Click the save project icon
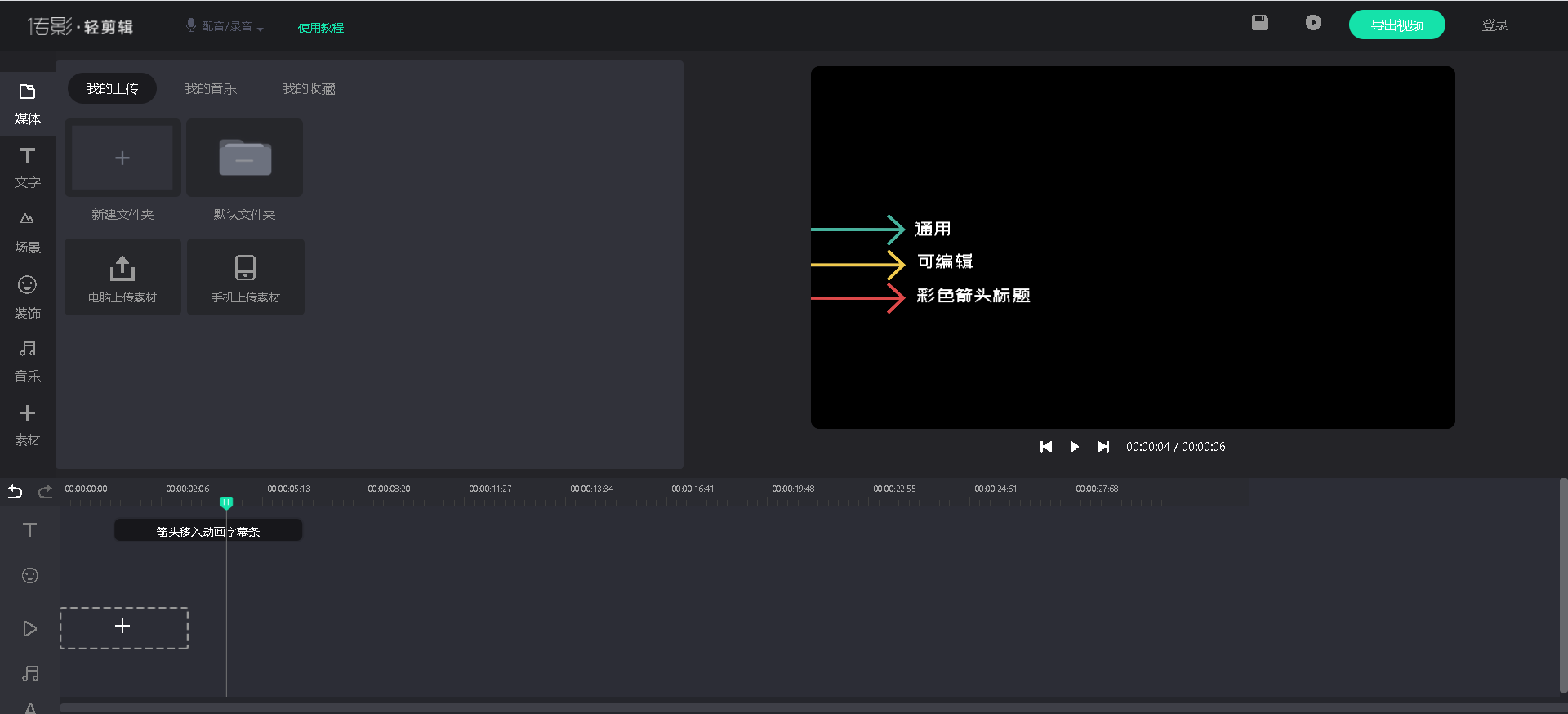 1260,23
